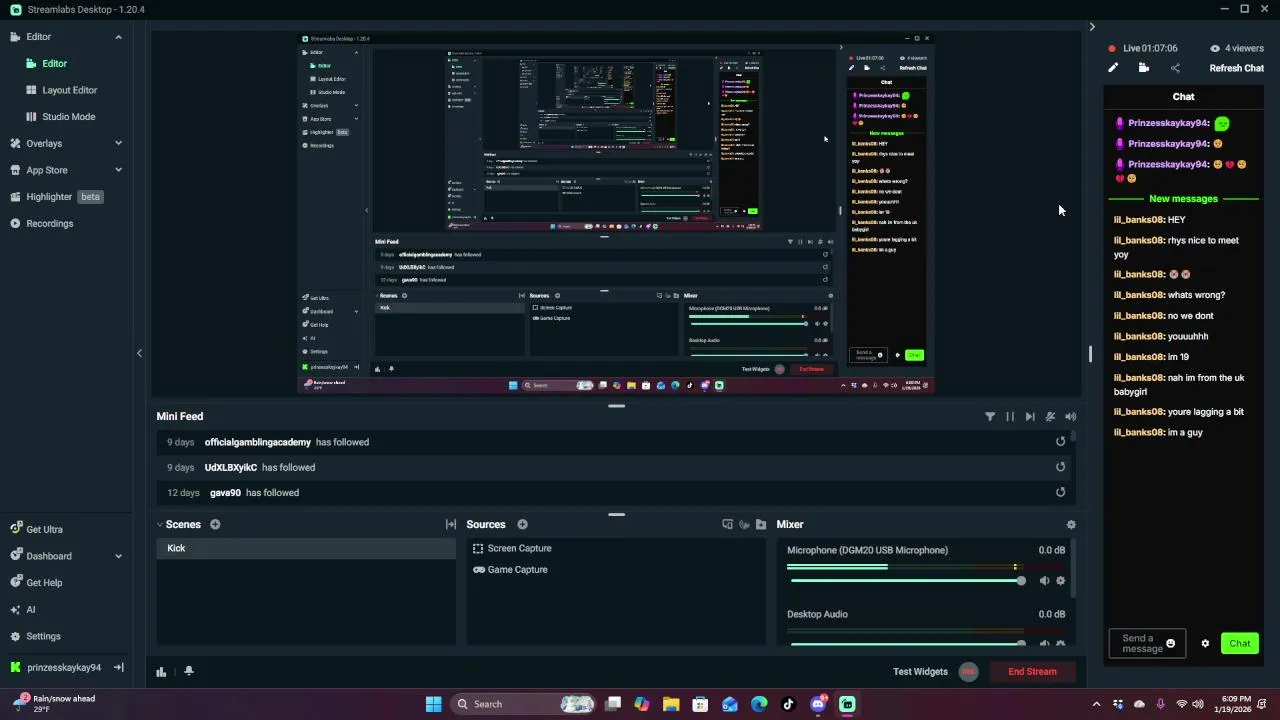Screen dimensions: 1280x720
Task: Add a new source with the plus icon
Action: (x=522, y=524)
